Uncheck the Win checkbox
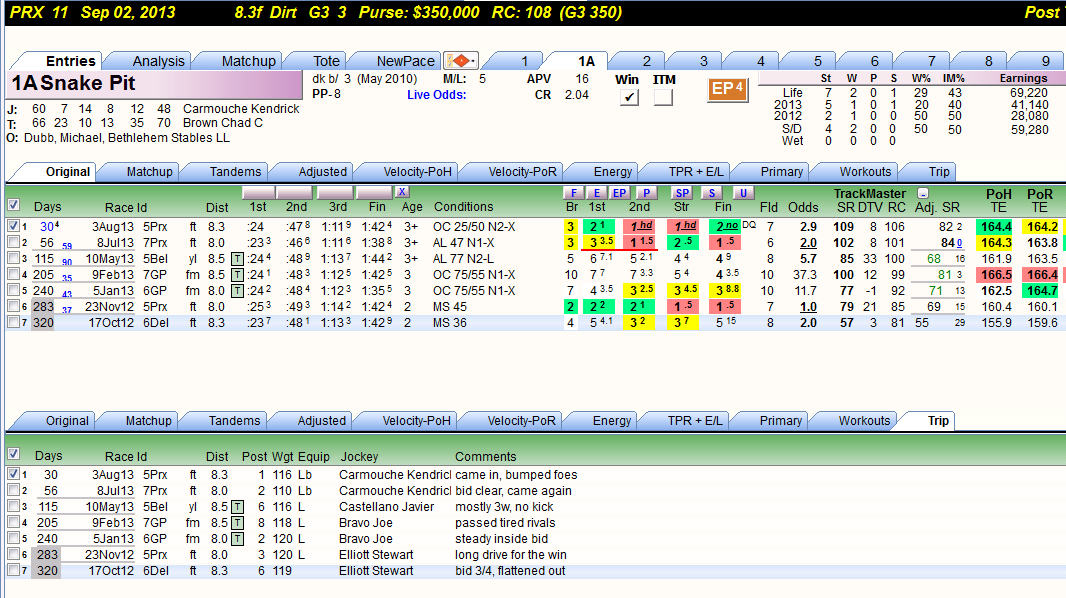 [630, 97]
